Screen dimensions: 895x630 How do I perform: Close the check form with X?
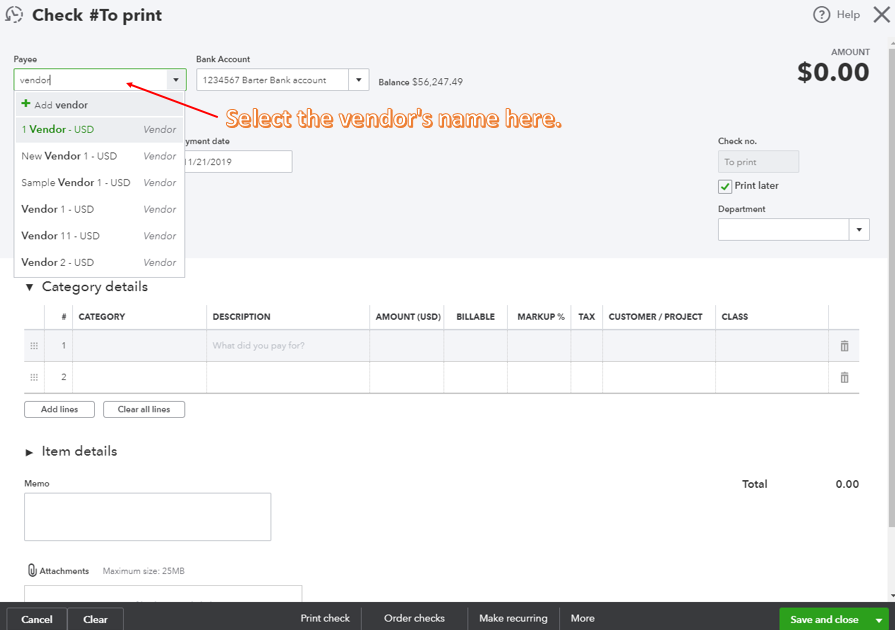tap(881, 15)
